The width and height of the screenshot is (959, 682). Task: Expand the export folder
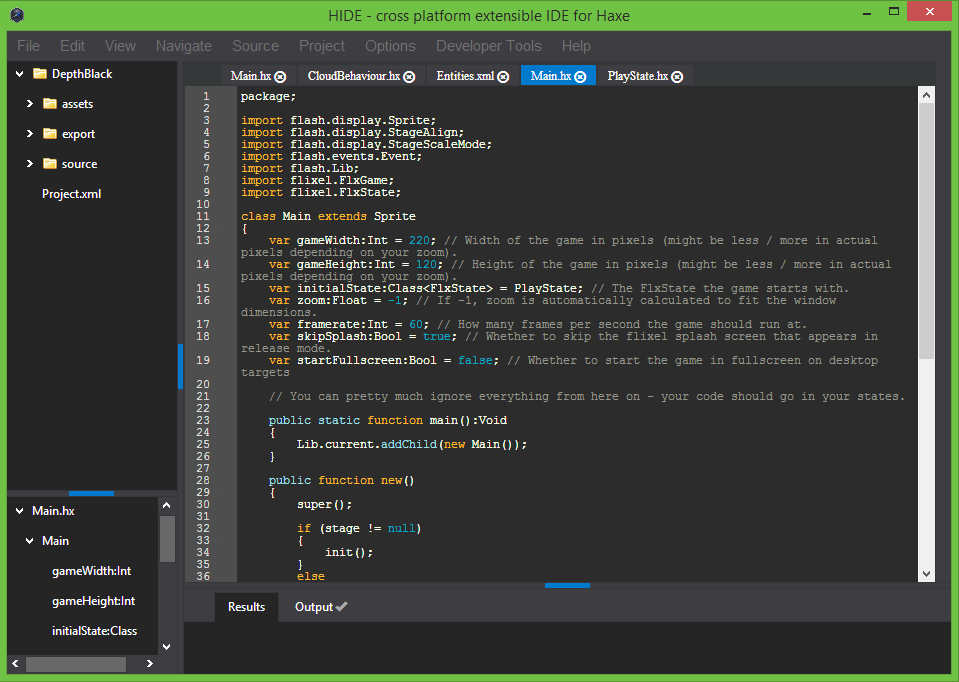[29, 134]
